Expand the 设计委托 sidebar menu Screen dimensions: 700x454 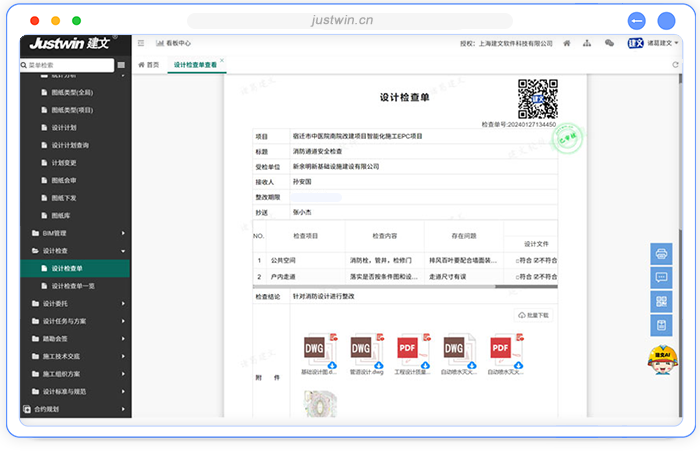click(75, 303)
